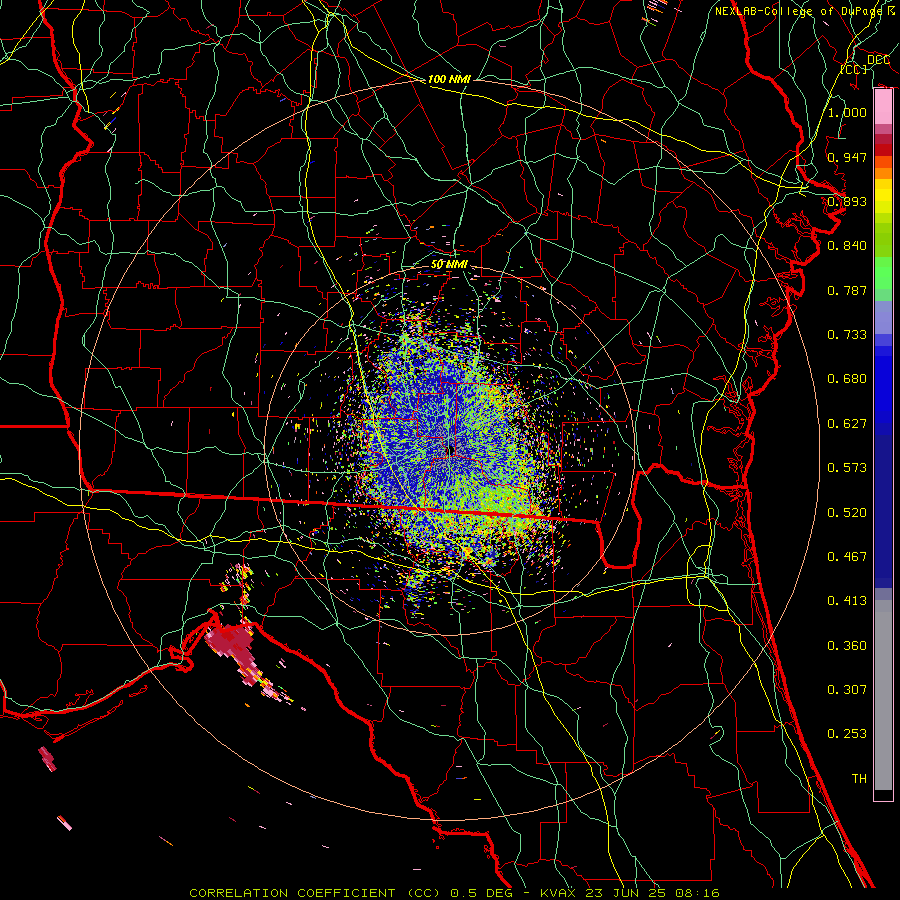900x900 pixels.
Task: Click the 0.253 scale value
Action: 847,734
